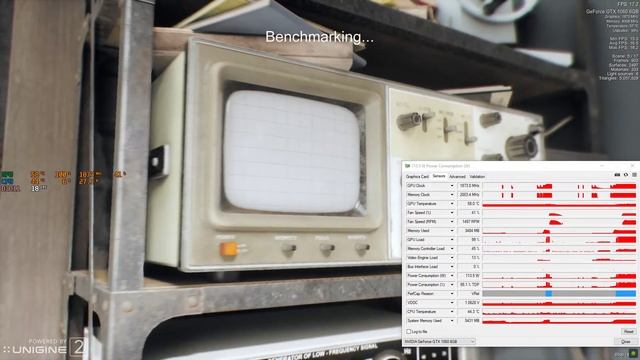Click the VDDC value field
The height and width of the screenshot is (360, 640).
click(469, 302)
